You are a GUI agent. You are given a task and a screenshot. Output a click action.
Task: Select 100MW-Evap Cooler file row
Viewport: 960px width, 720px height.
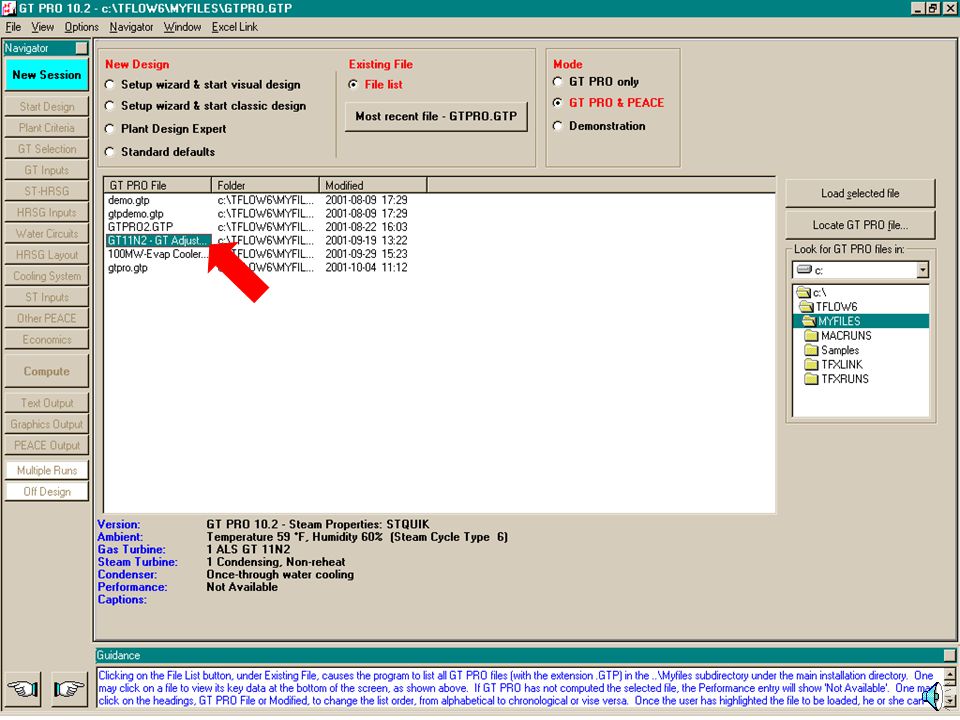coord(158,254)
